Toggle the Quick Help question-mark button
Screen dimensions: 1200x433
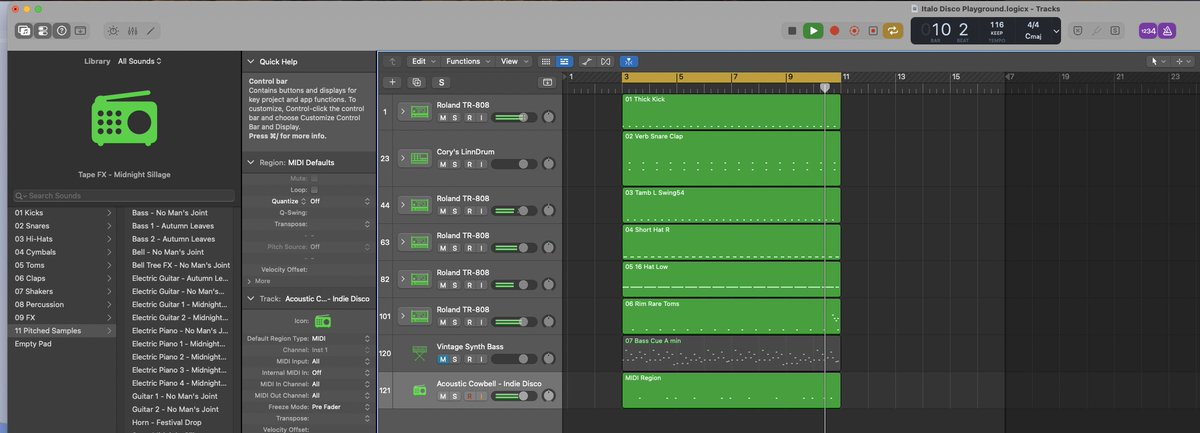click(x=62, y=31)
